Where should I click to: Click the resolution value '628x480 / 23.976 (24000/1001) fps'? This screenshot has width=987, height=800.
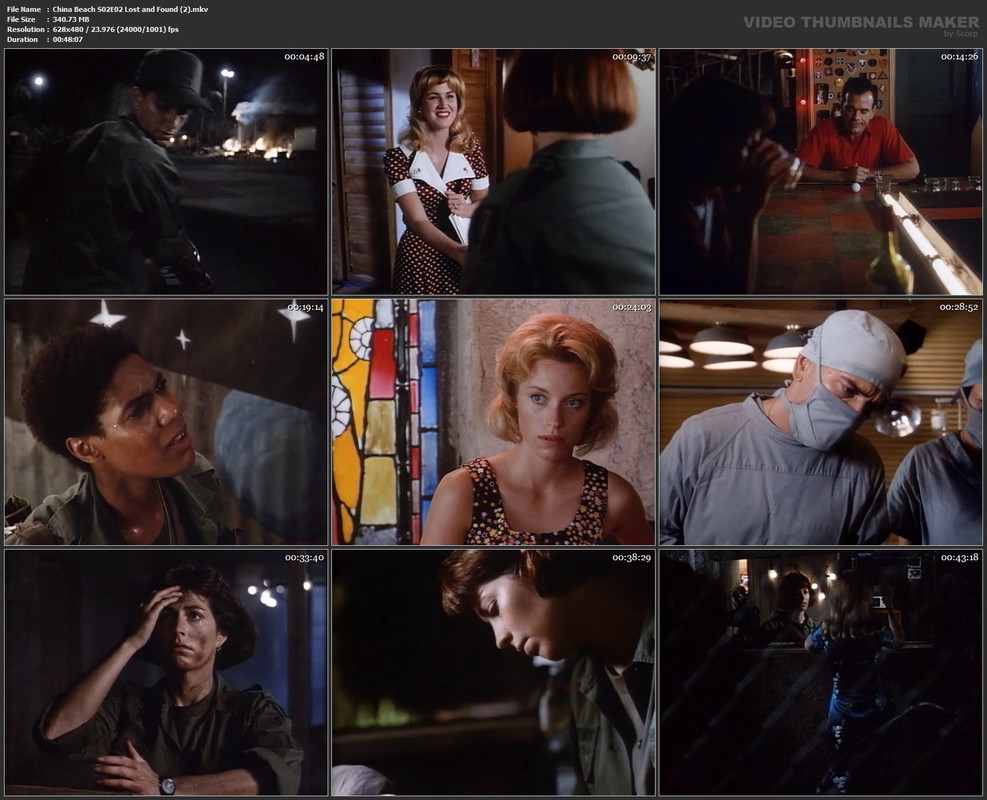115,30
